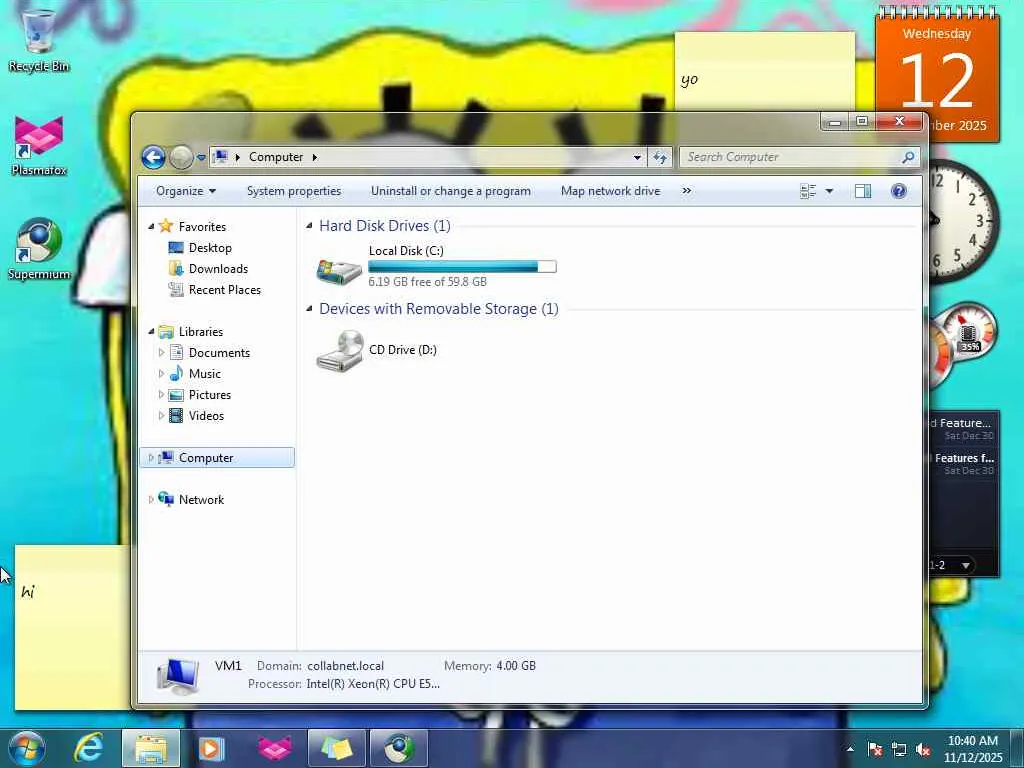The image size is (1024, 768).
Task: Click the greyed Forward arrow button
Action: point(181,157)
